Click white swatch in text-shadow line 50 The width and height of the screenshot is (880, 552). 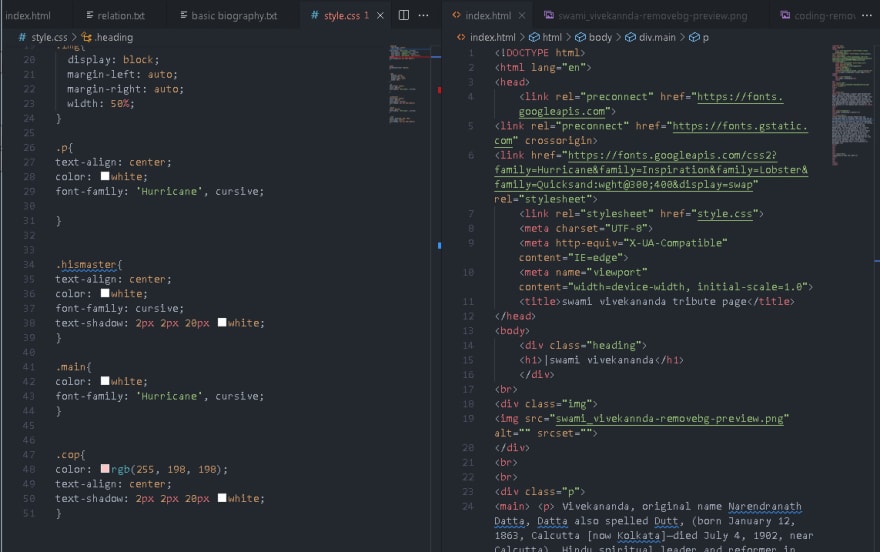pos(222,498)
